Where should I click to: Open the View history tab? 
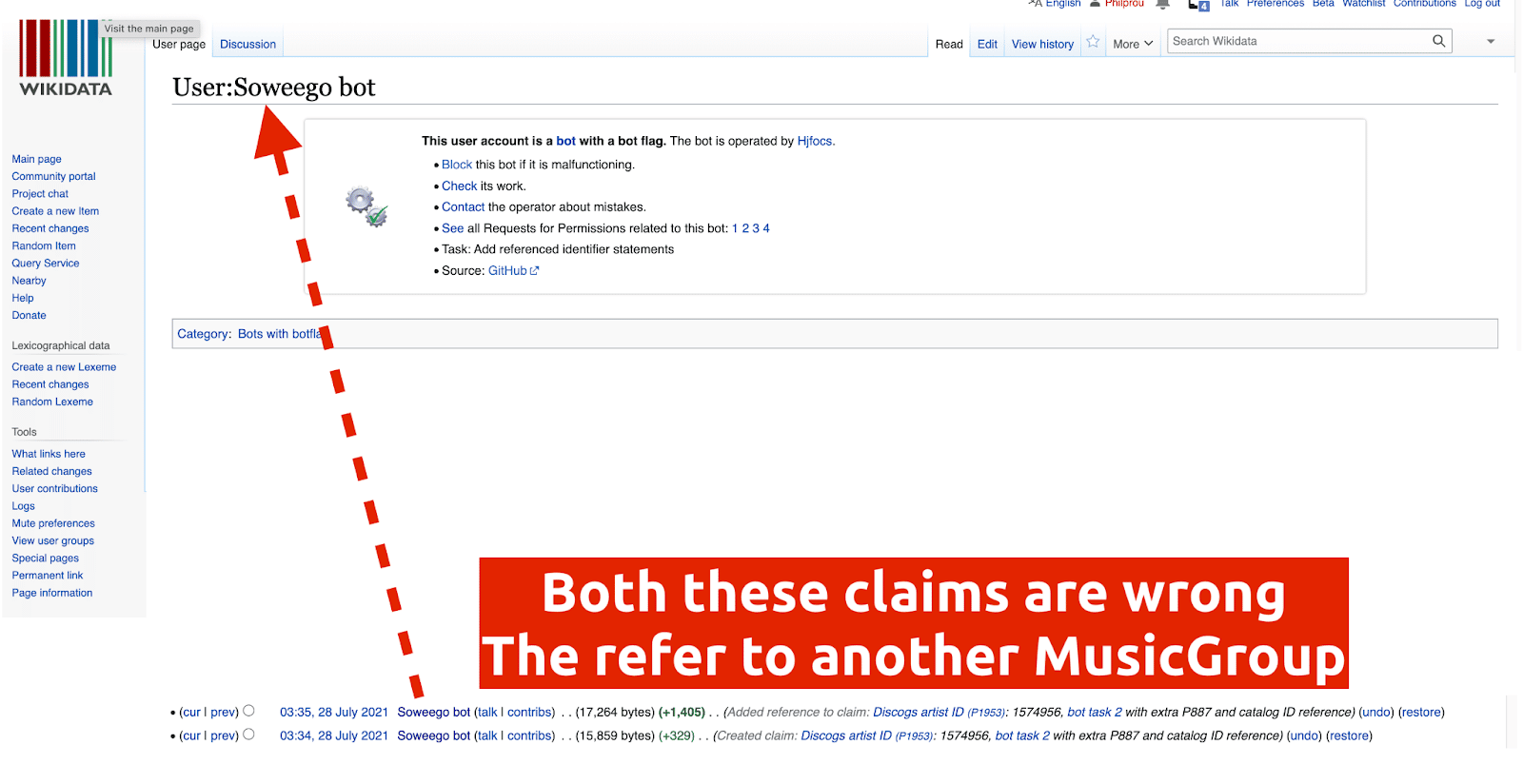pos(1042,44)
